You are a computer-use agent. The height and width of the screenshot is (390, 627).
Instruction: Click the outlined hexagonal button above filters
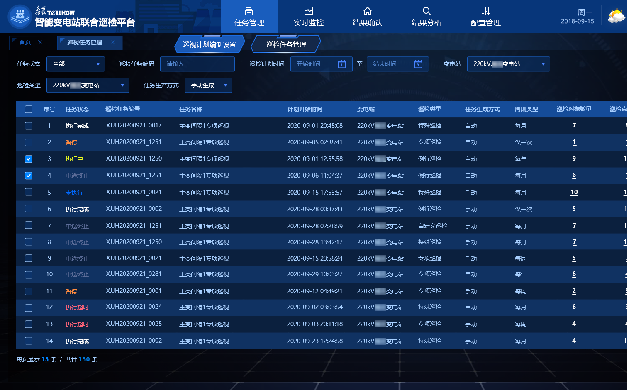(x=286, y=44)
